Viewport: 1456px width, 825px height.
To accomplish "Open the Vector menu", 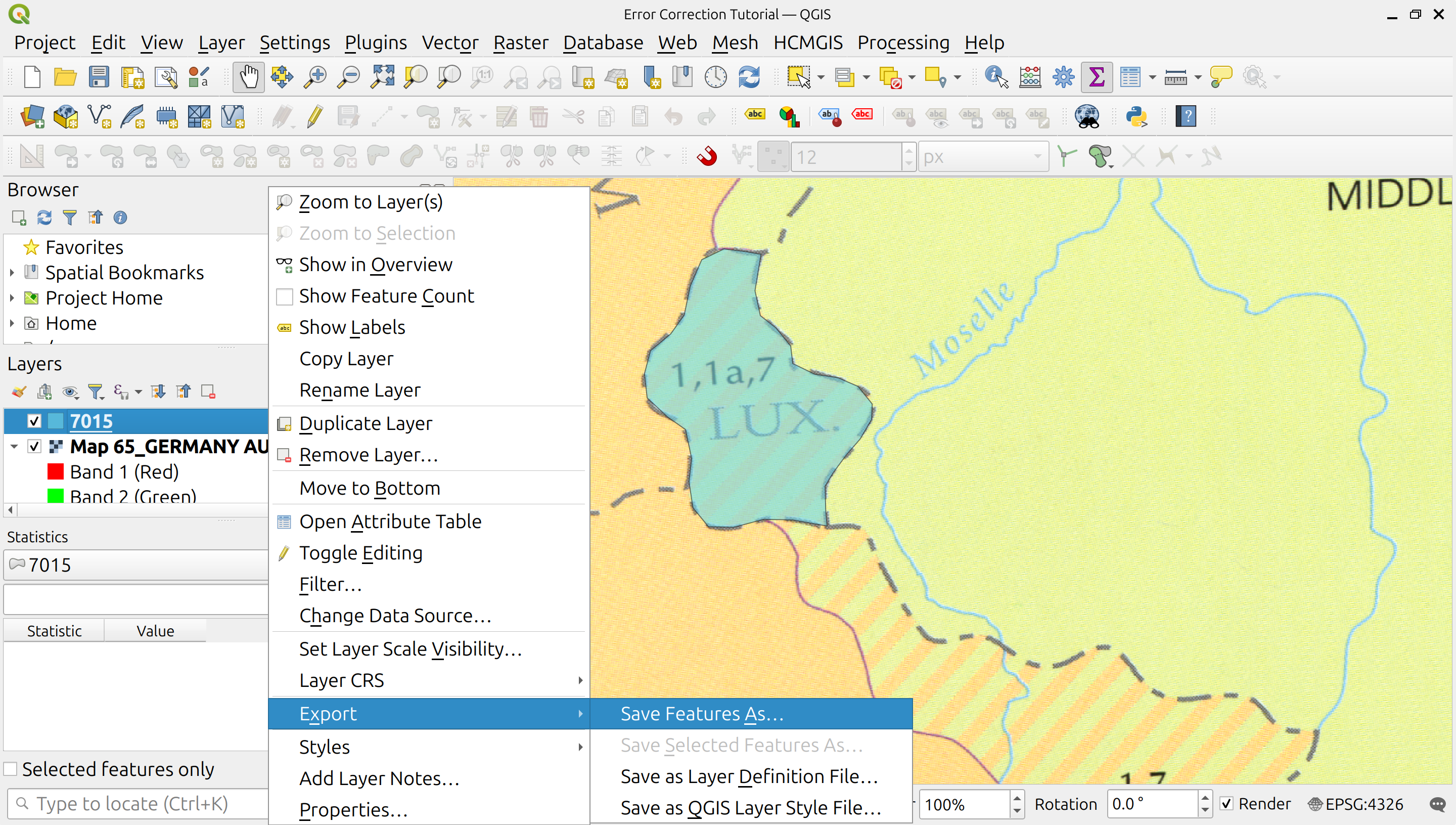I will [449, 42].
